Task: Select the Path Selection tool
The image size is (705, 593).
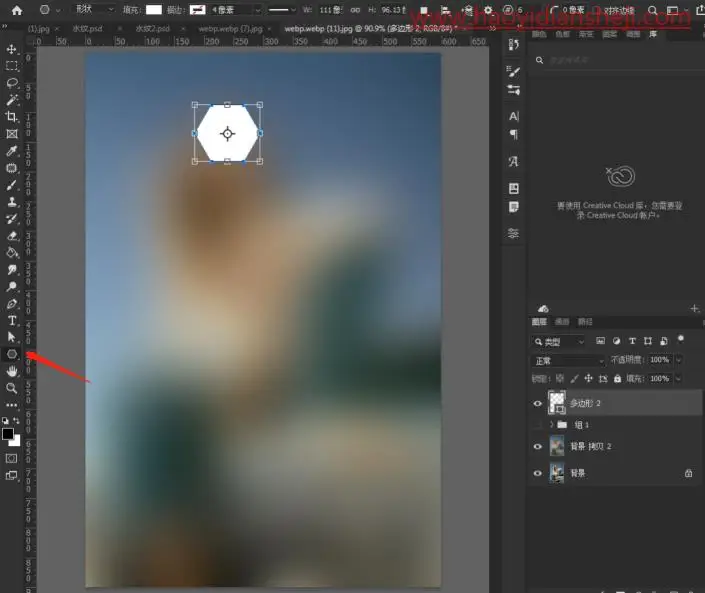Action: (12, 337)
